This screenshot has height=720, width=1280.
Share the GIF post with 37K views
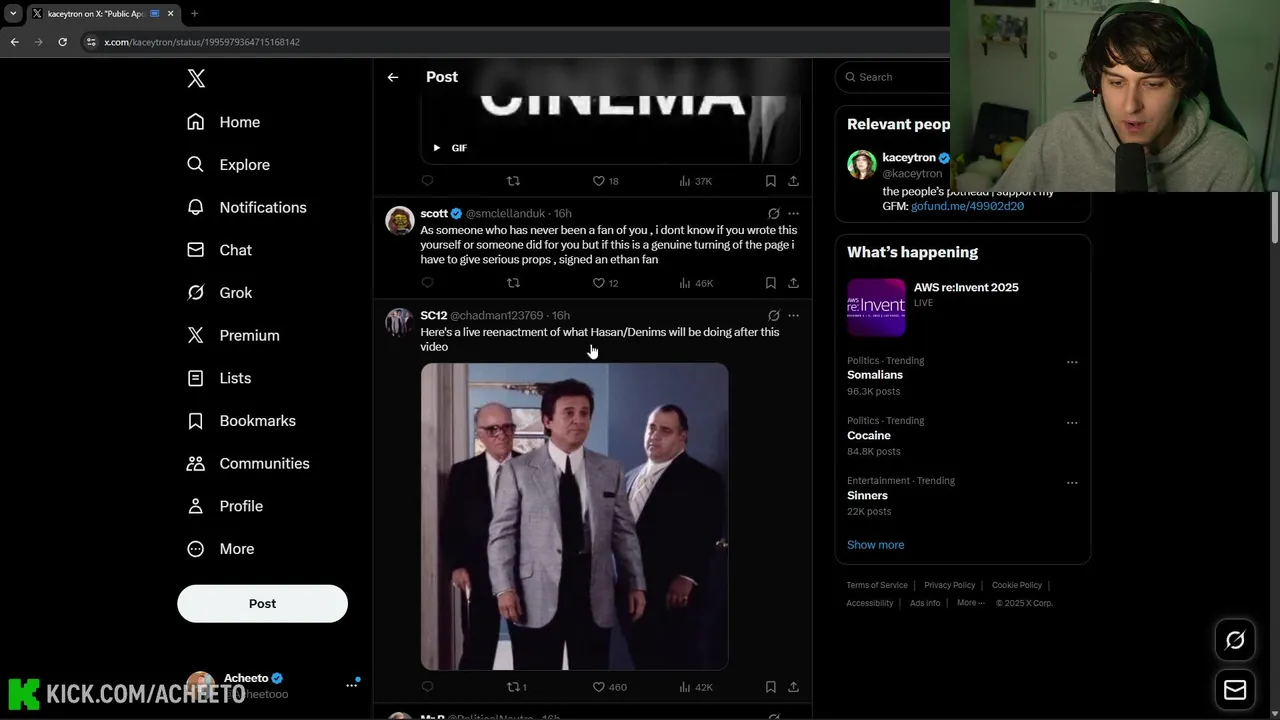(793, 181)
